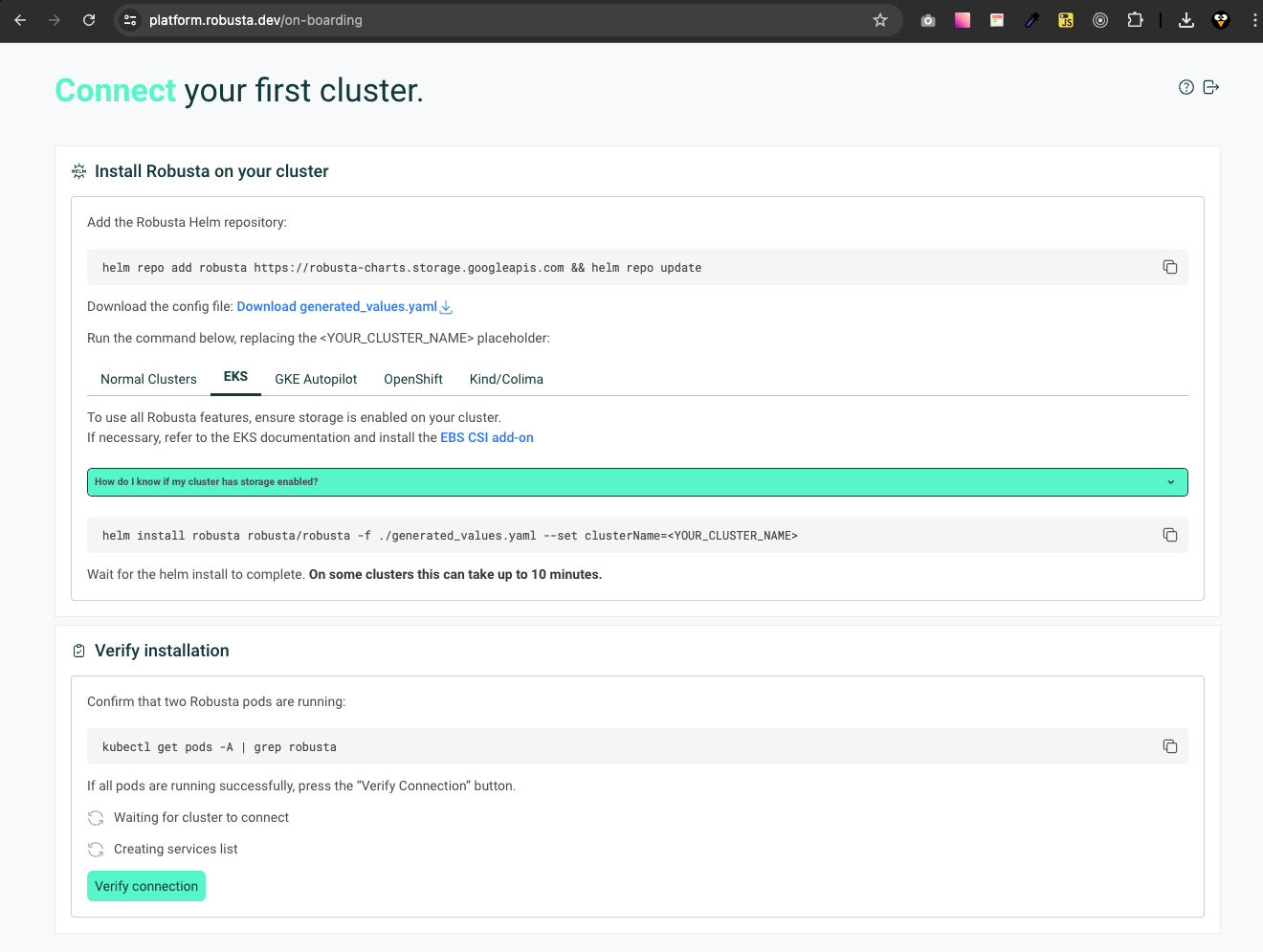Screen dimensions: 1263x952
Task: Expand 'How do I know if my cluster has storage enabled?'
Action: click(x=637, y=482)
